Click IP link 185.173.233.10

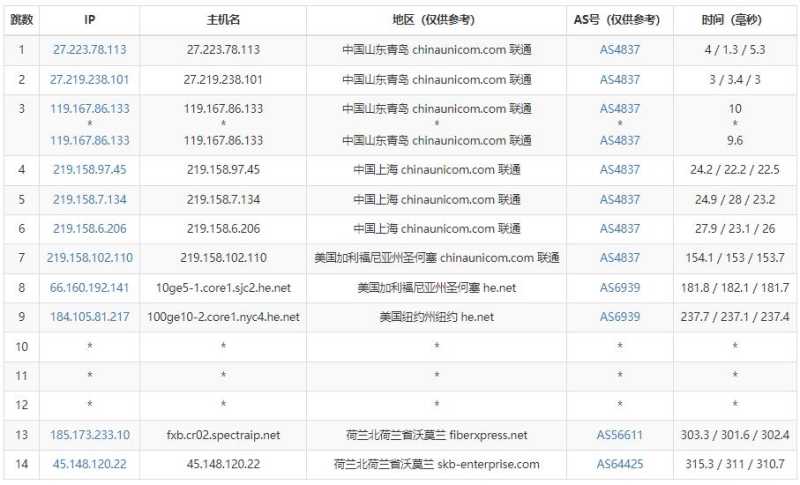click(x=89, y=435)
